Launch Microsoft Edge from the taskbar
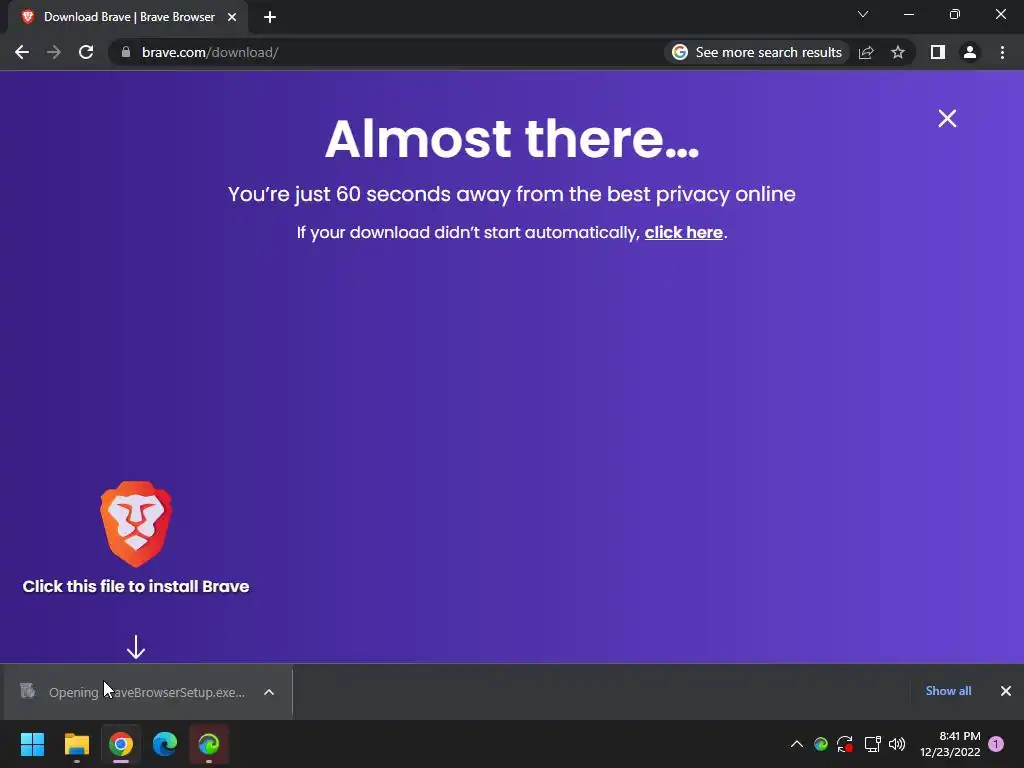Image resolution: width=1024 pixels, height=768 pixels. [x=165, y=744]
